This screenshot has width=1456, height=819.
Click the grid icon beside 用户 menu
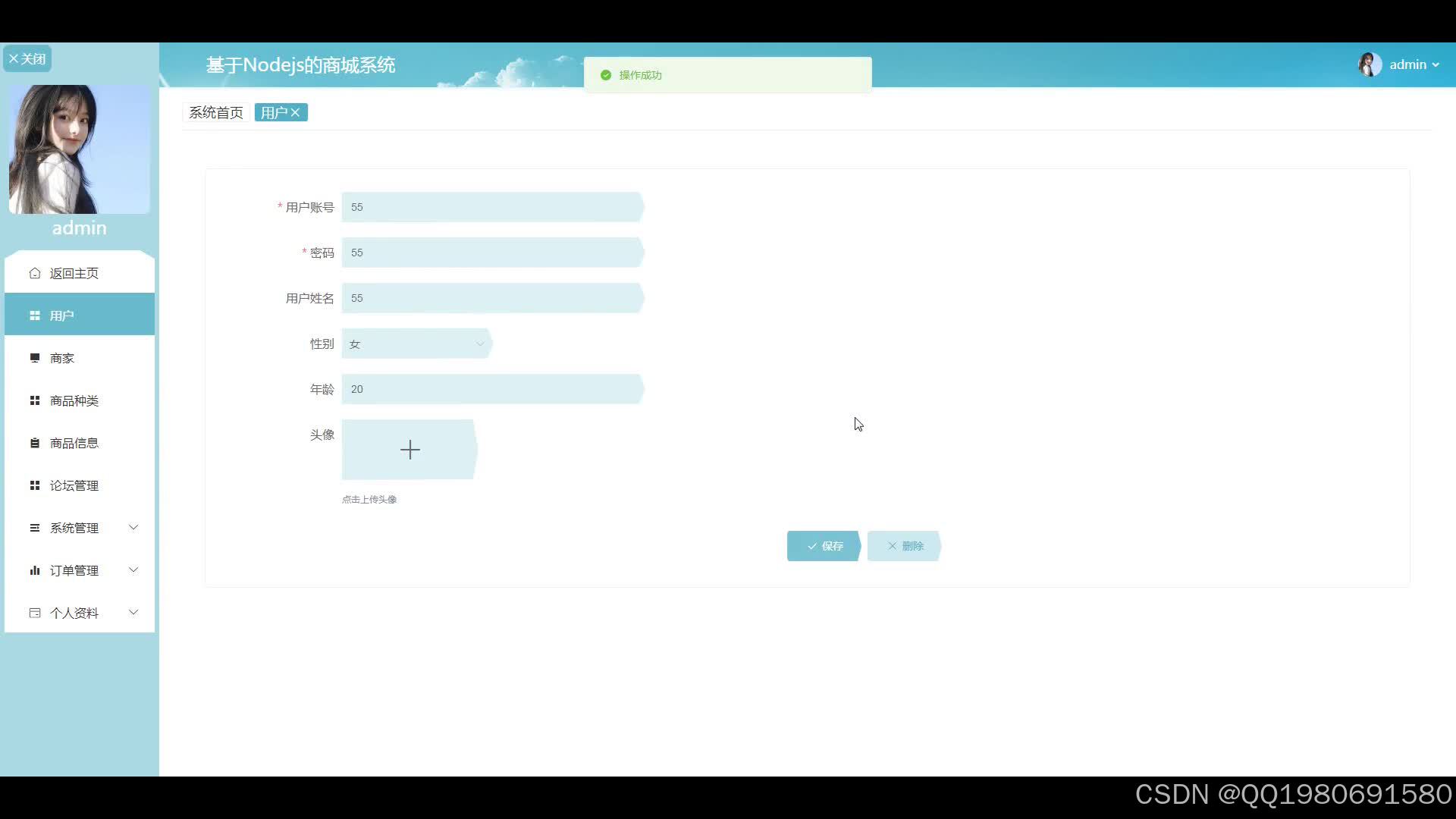(x=35, y=315)
